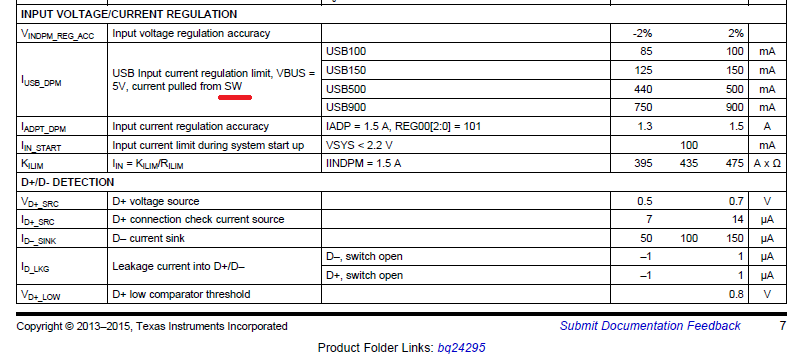The width and height of the screenshot is (795, 361).
Task: Select the USB100 test condition cell
Action: coord(346,51)
